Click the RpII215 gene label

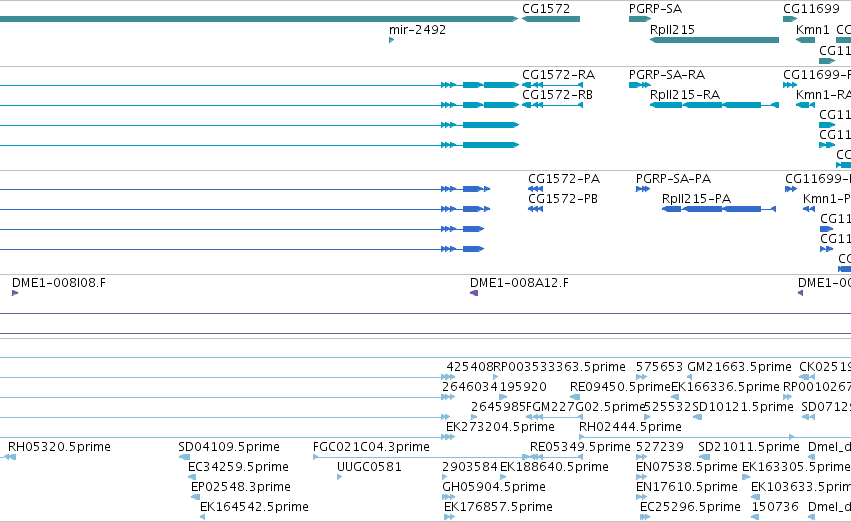(672, 30)
